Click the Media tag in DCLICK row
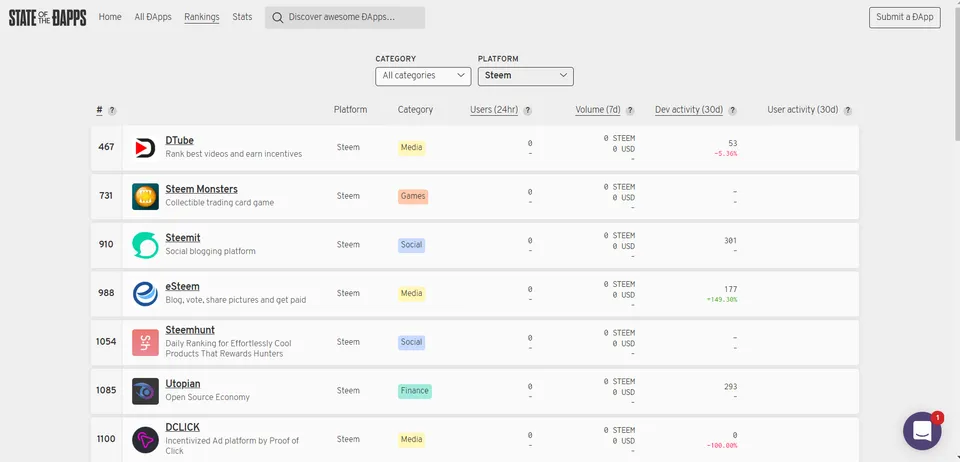Screen dimensions: 960x462 tap(411, 439)
